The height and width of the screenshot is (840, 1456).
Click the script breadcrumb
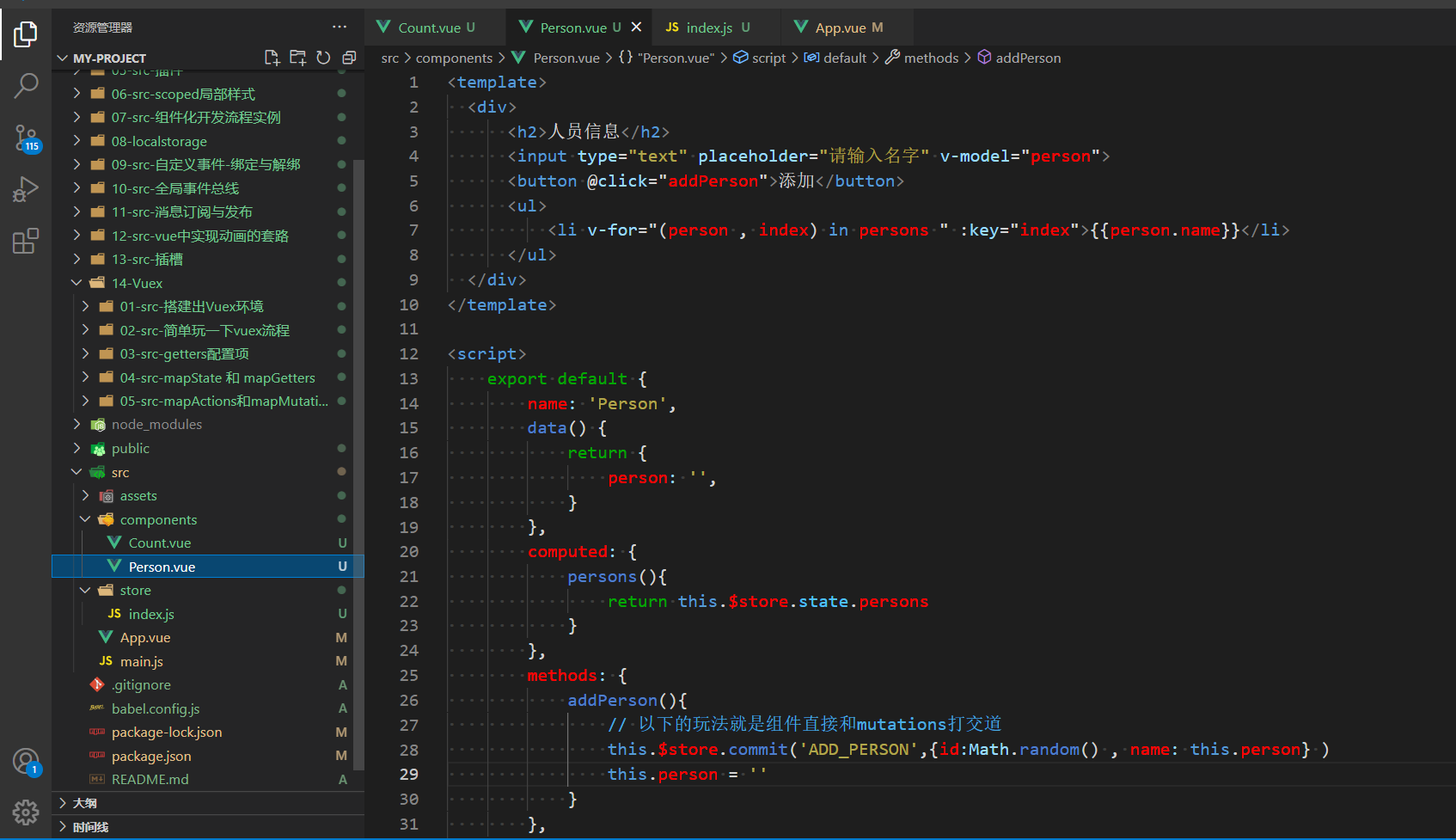[760, 58]
